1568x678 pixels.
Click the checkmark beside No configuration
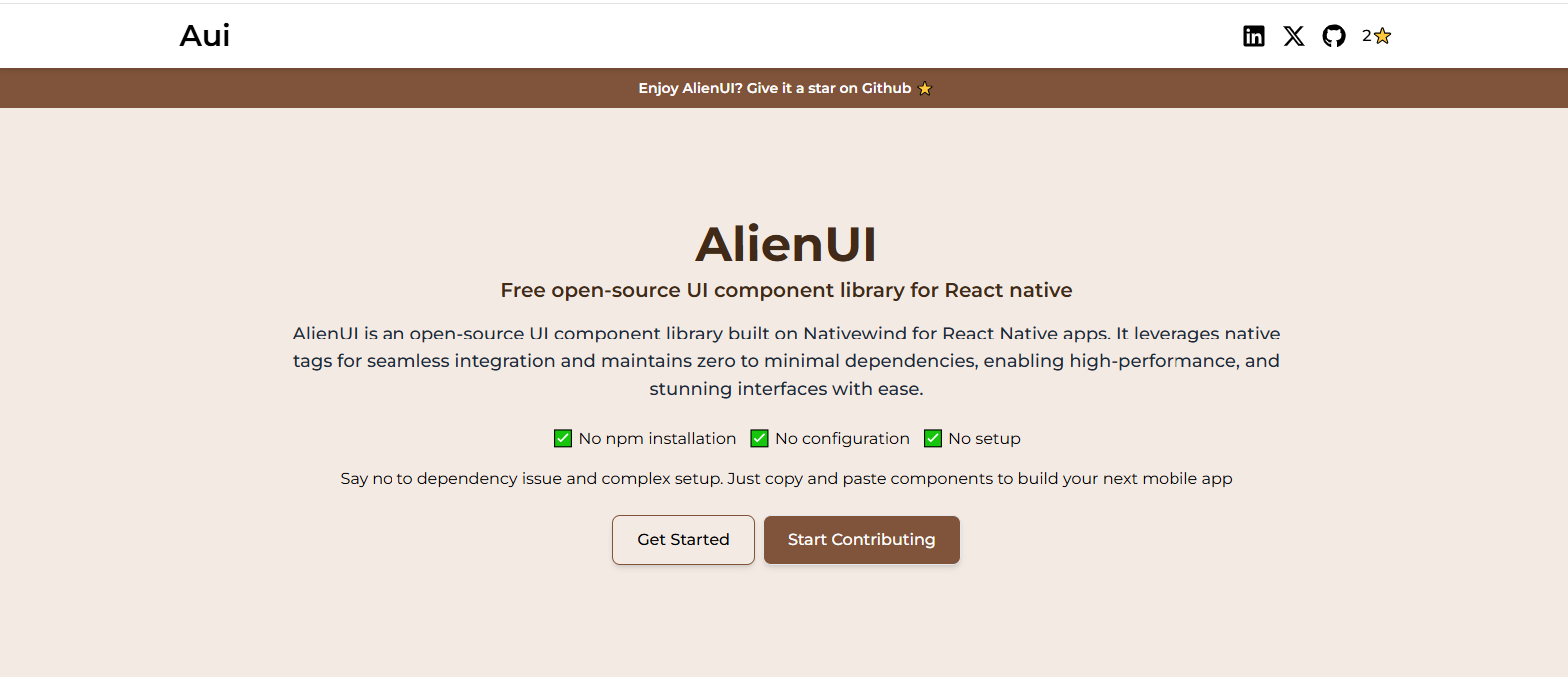[x=760, y=439]
